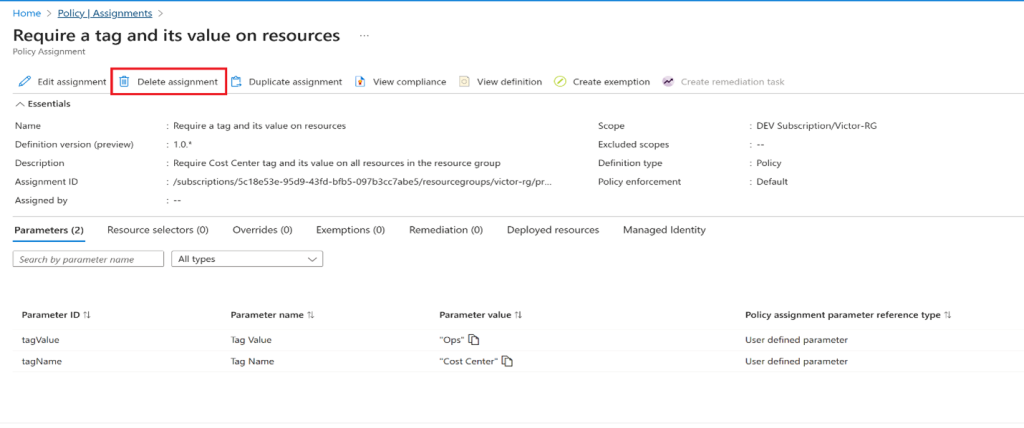Click the Policy enforcement Default value
1024x428 pixels.
pos(772,182)
